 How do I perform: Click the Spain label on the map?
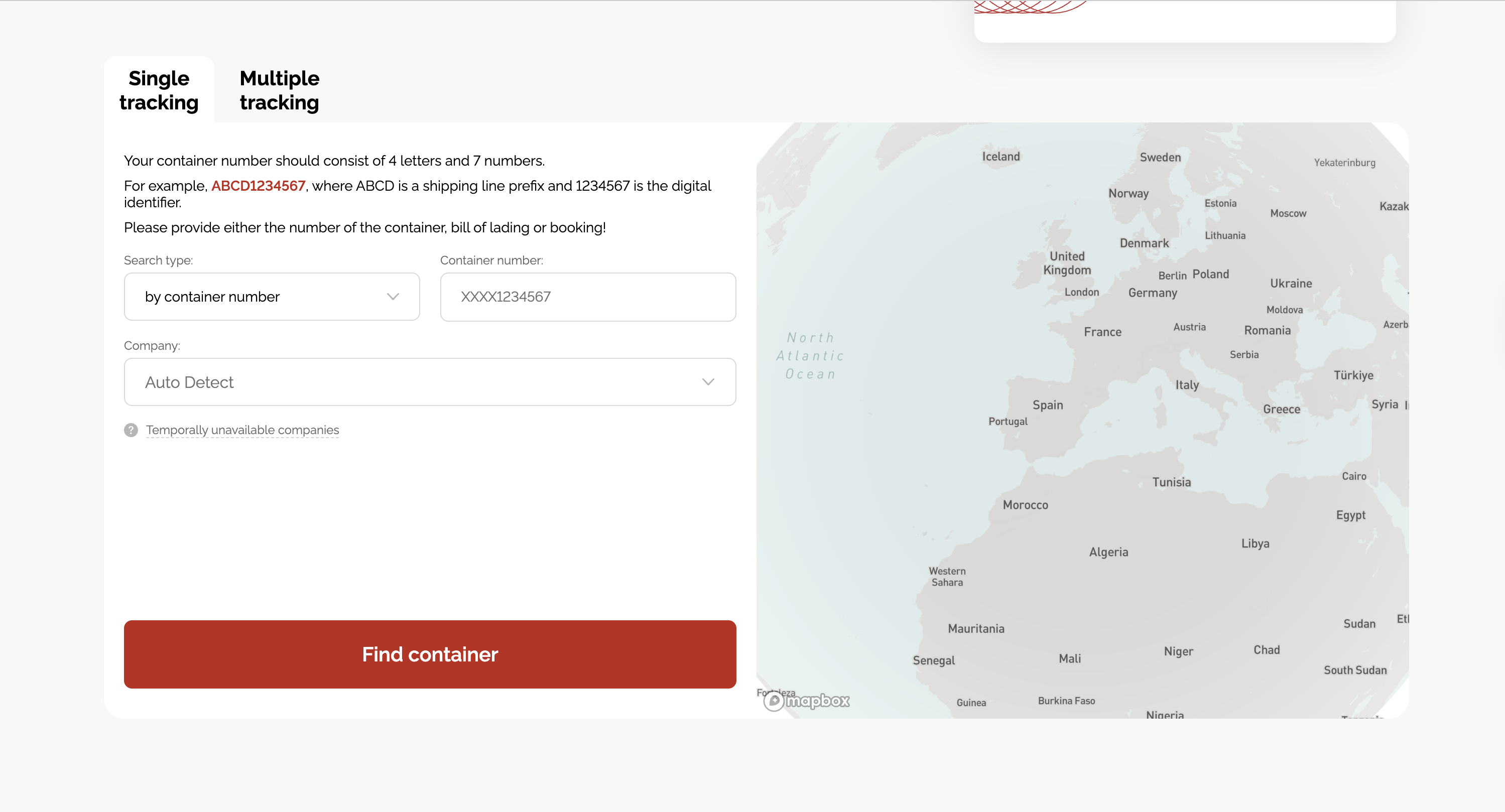pyautogui.click(x=1048, y=405)
